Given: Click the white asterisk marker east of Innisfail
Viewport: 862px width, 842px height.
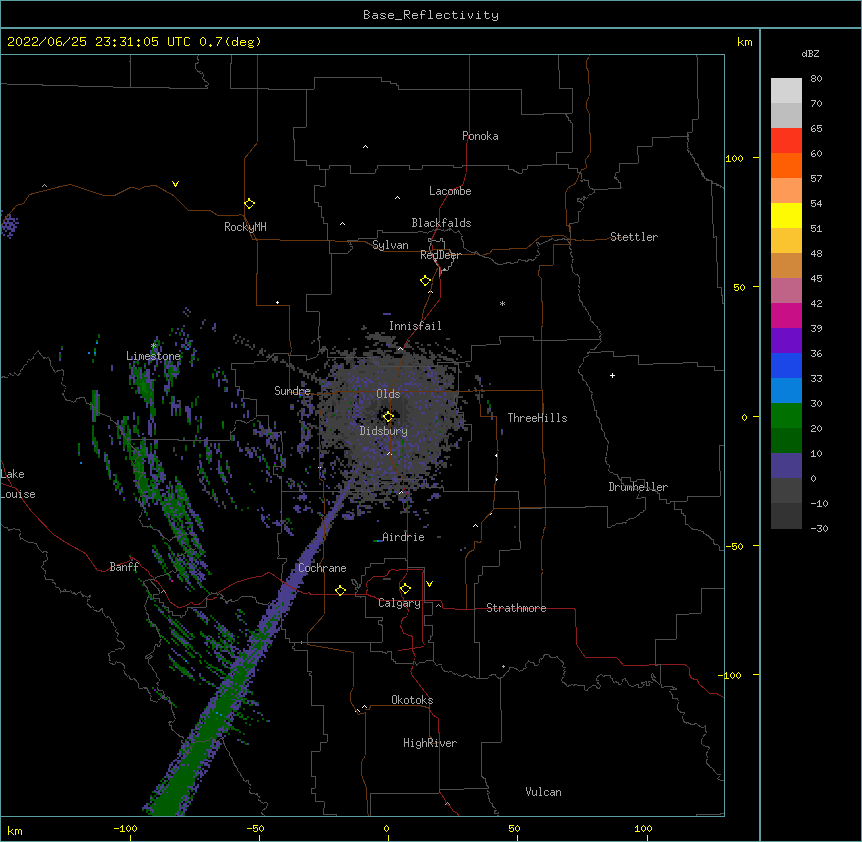Looking at the screenshot, I should 502,303.
